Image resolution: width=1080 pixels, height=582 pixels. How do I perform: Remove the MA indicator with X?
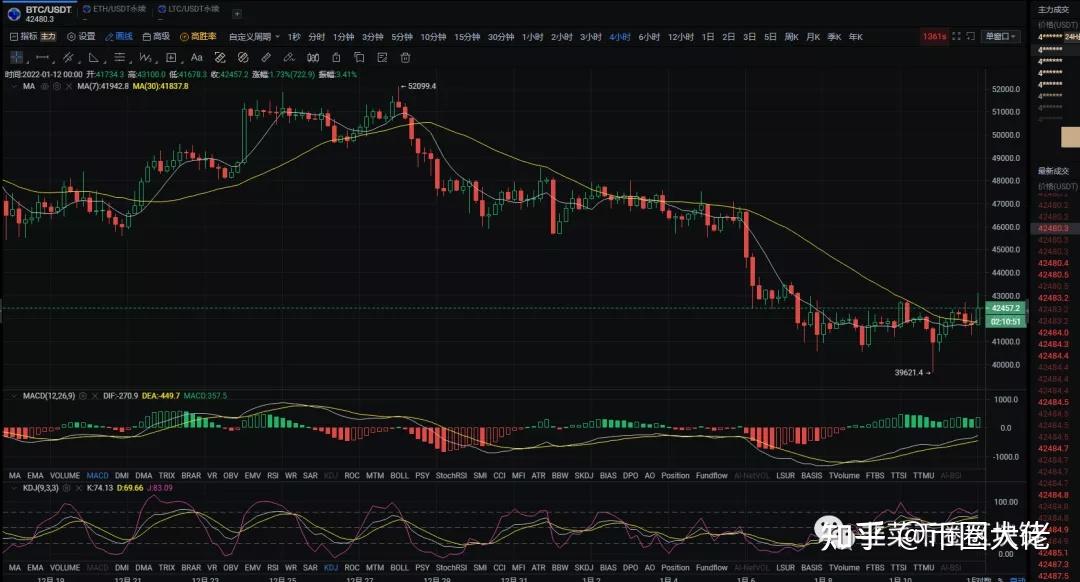click(x=69, y=86)
